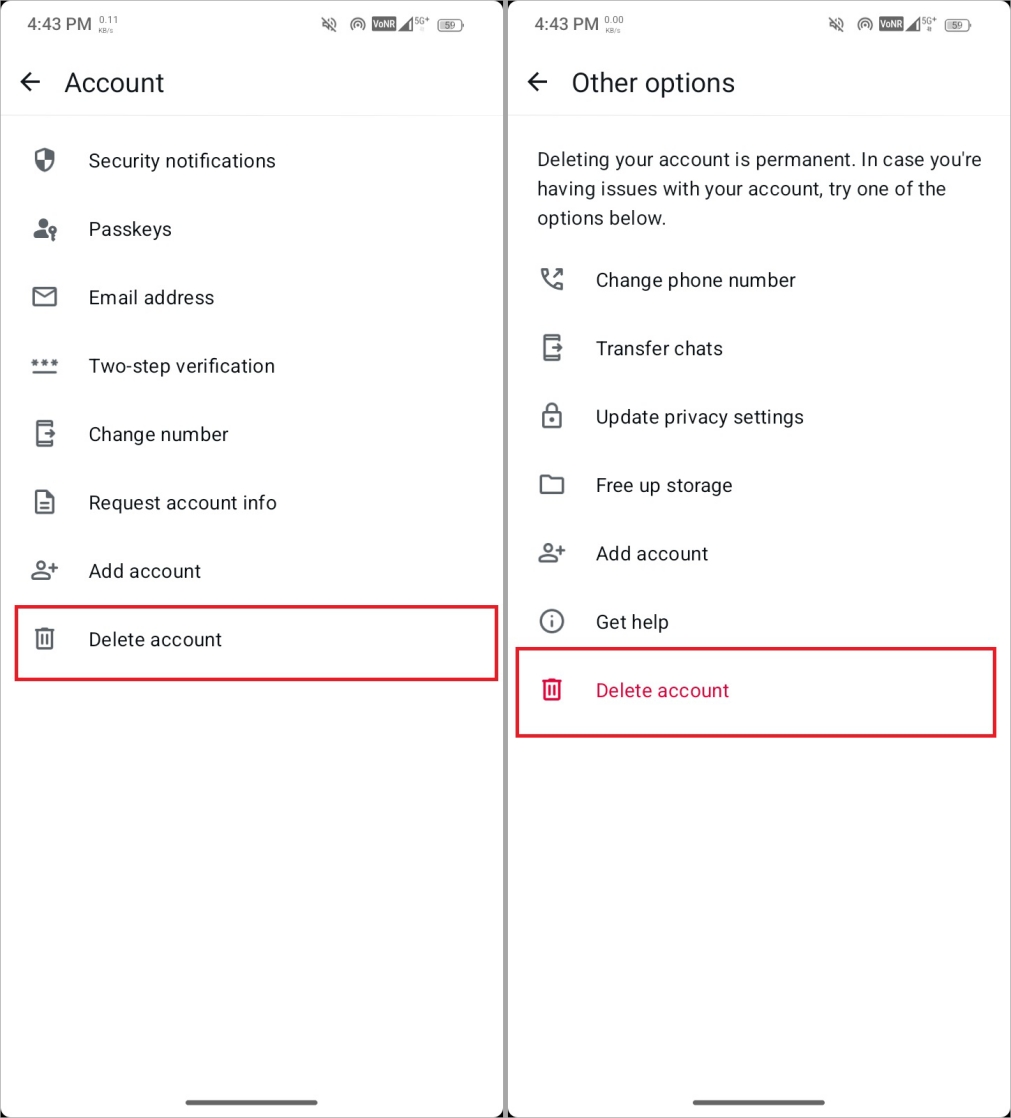Tap the red Delete account trash icon
The image size is (1011, 1118).
coord(551,690)
